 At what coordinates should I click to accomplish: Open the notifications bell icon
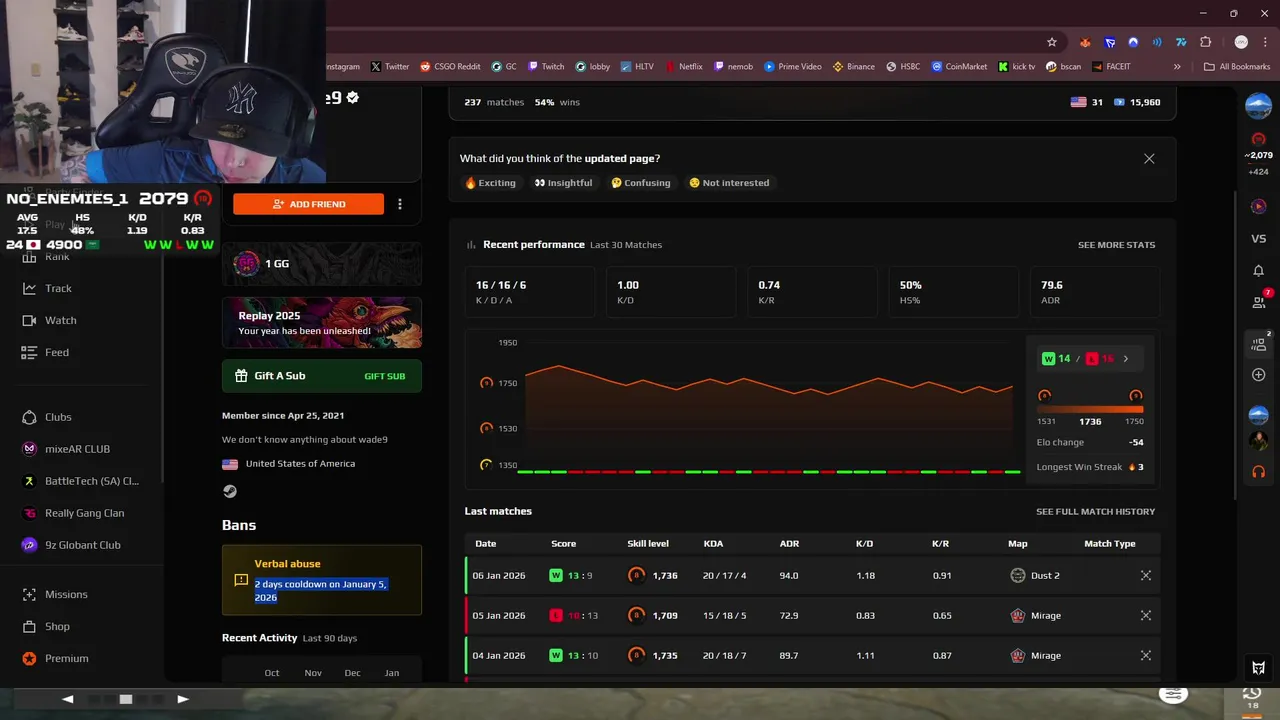1259,271
